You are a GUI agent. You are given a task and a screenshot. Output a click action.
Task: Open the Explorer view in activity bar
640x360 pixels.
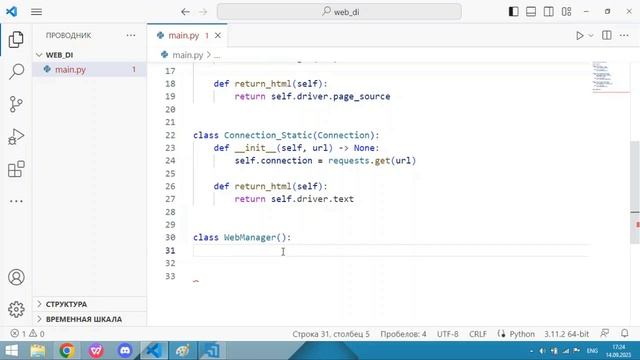click(16, 40)
